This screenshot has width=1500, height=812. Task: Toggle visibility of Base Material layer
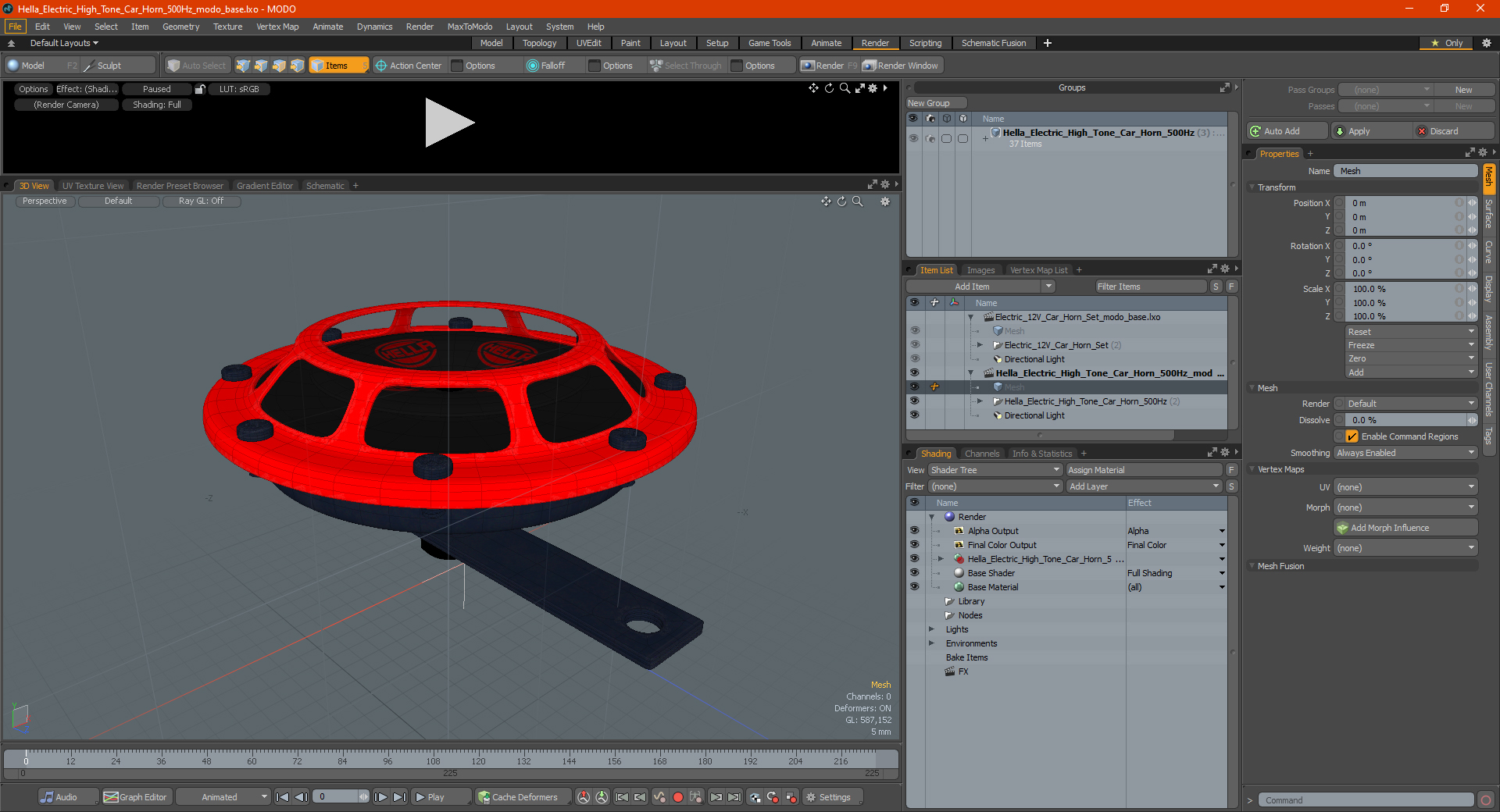pos(914,586)
